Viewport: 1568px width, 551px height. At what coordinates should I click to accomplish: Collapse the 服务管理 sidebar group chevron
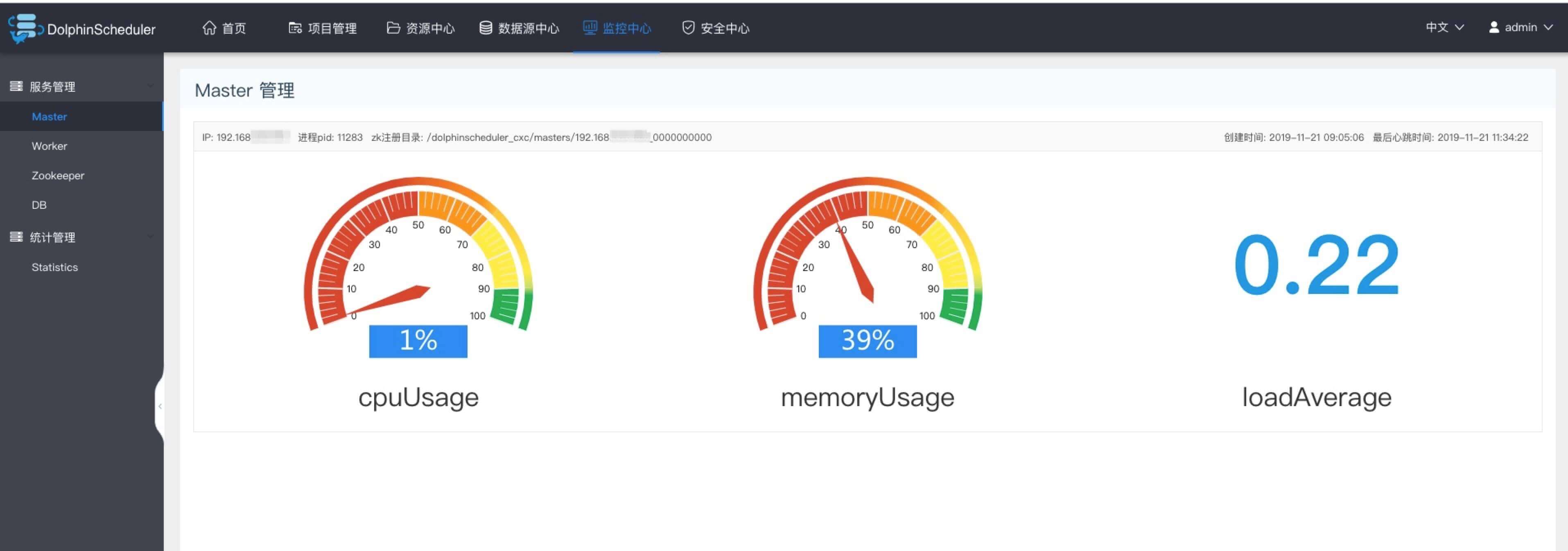pos(150,86)
